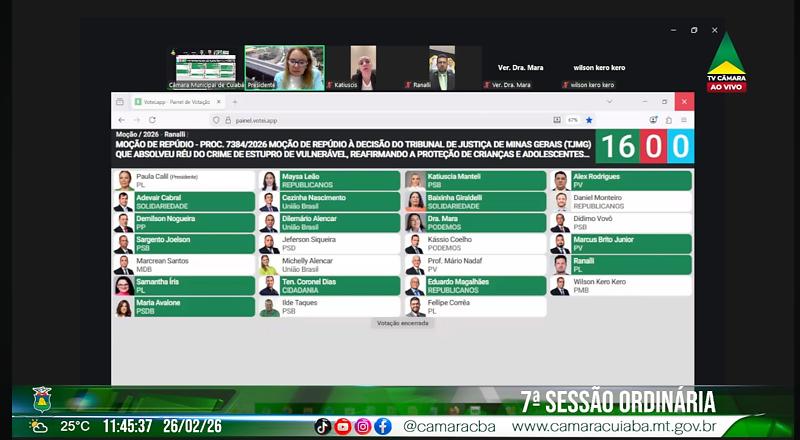Screen dimensions: 800x440
Task: Click the green vote counter showing 16
Action: point(617,147)
